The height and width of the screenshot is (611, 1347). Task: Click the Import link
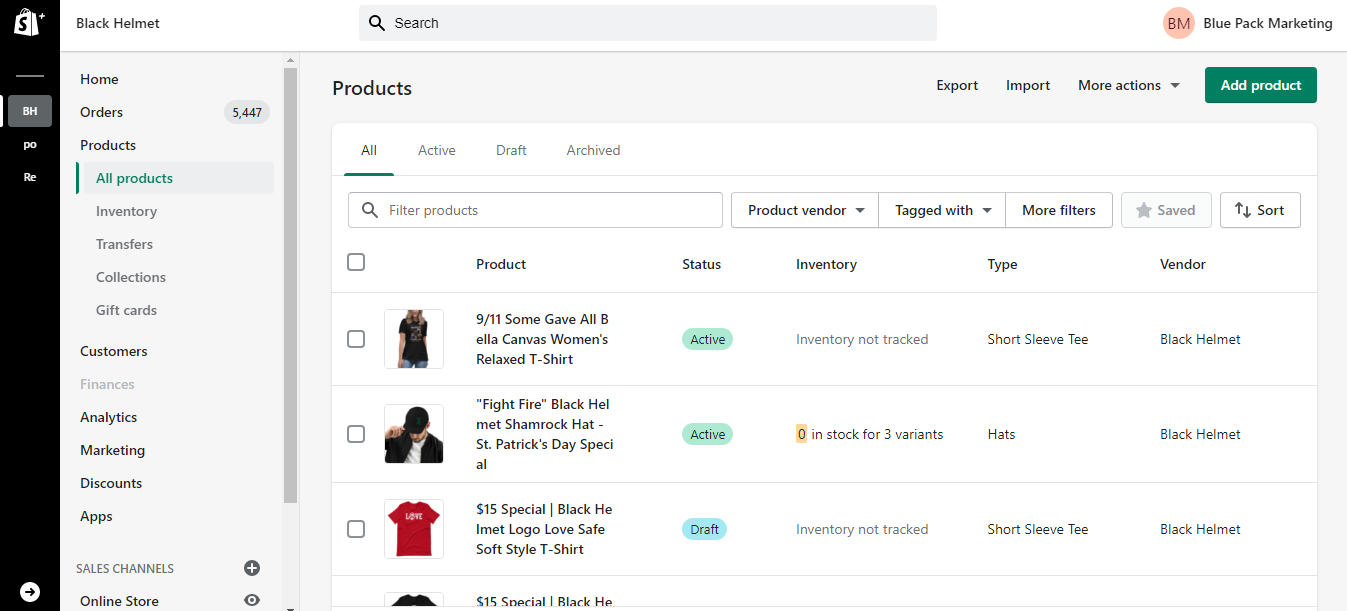1028,85
